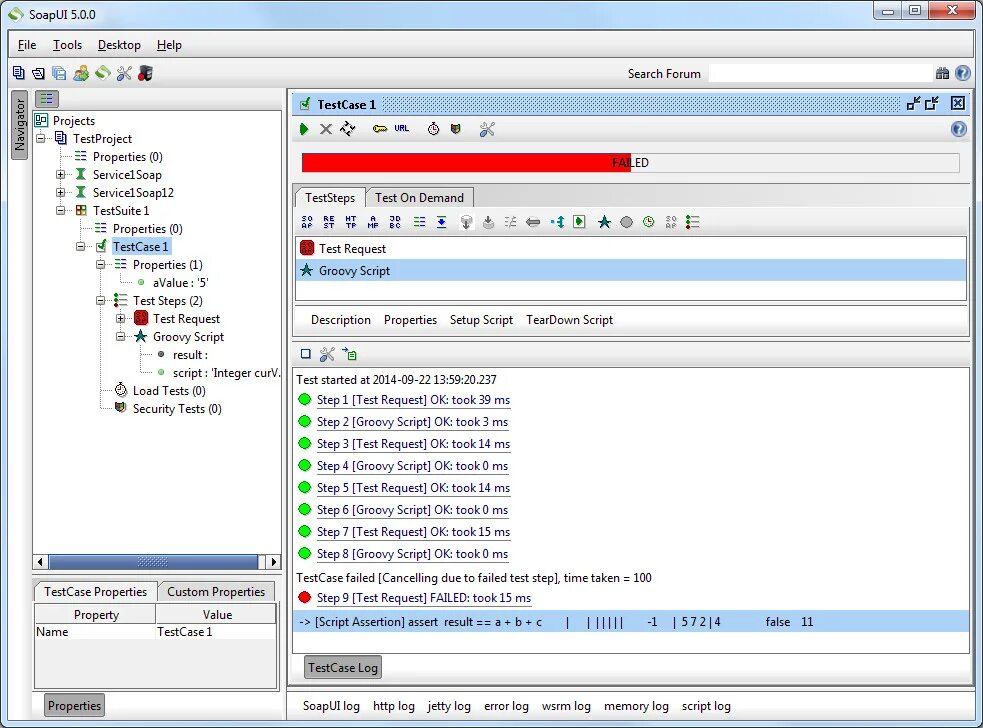Create a SecurityTest with the shield toolbar icon

456,129
